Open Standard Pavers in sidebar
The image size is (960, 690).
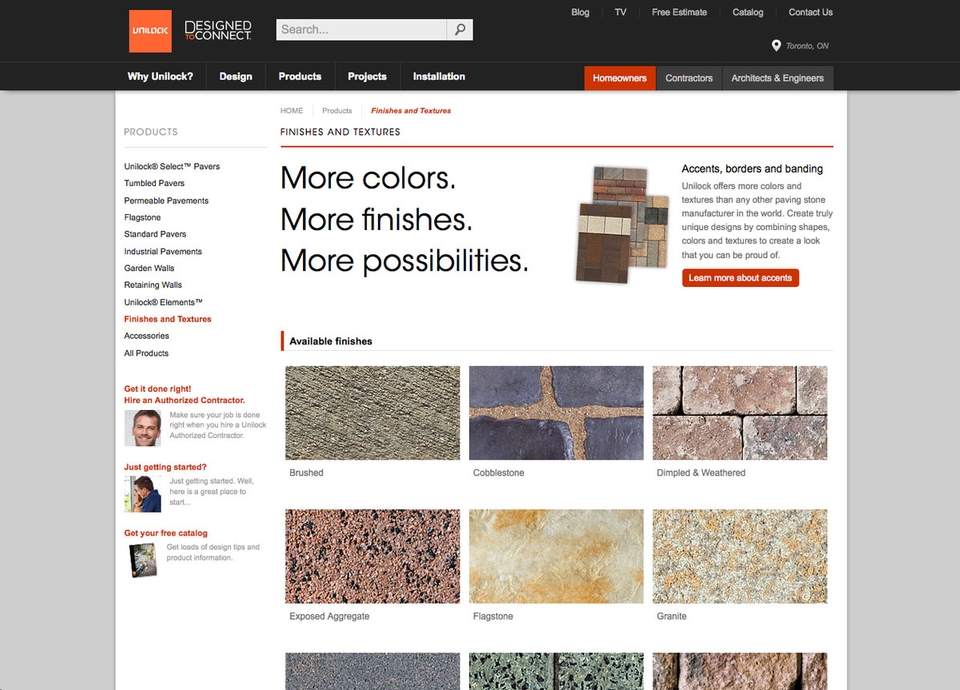(x=155, y=234)
